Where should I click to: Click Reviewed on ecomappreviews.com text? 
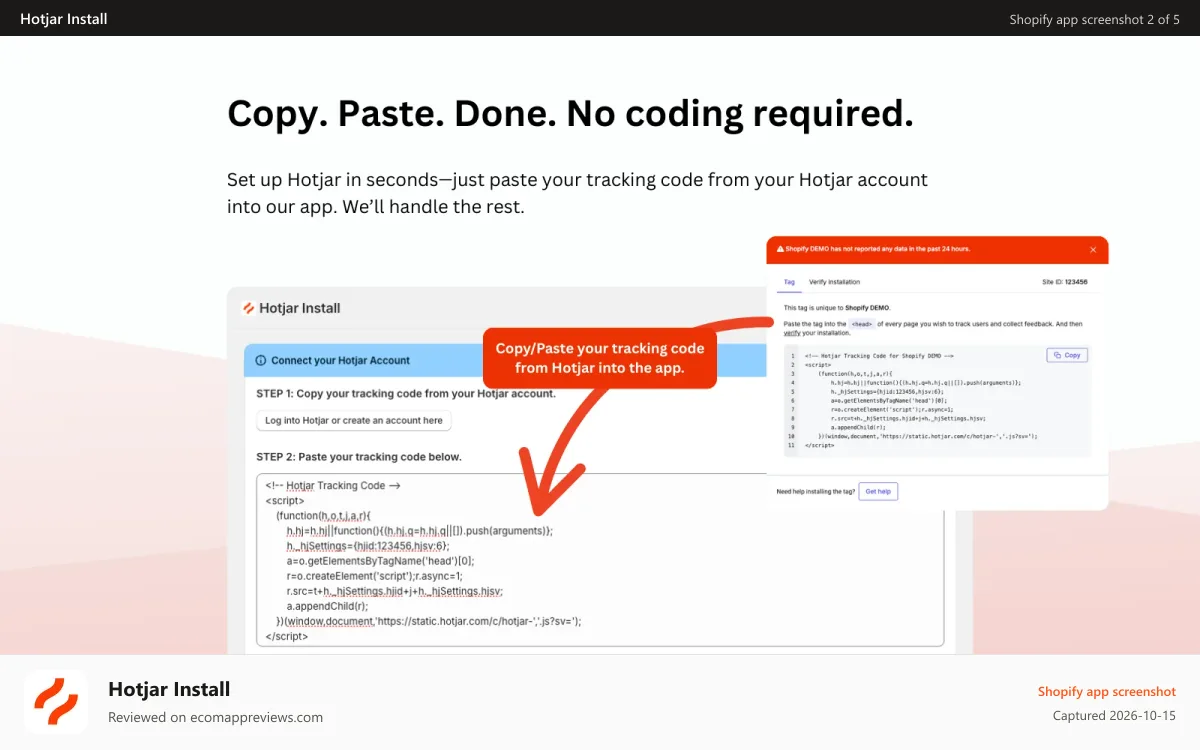pos(216,717)
